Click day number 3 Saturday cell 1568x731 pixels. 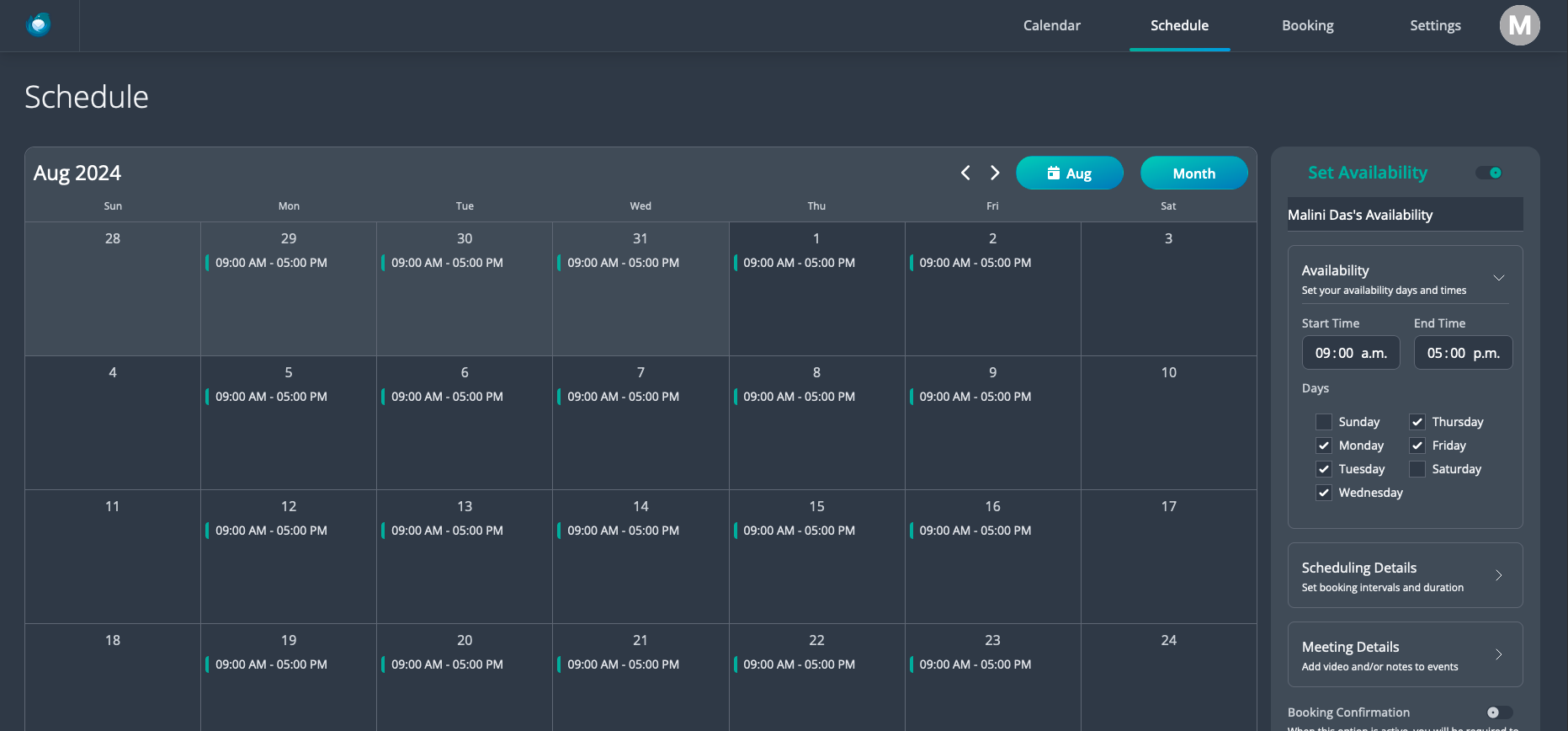[x=1168, y=288]
